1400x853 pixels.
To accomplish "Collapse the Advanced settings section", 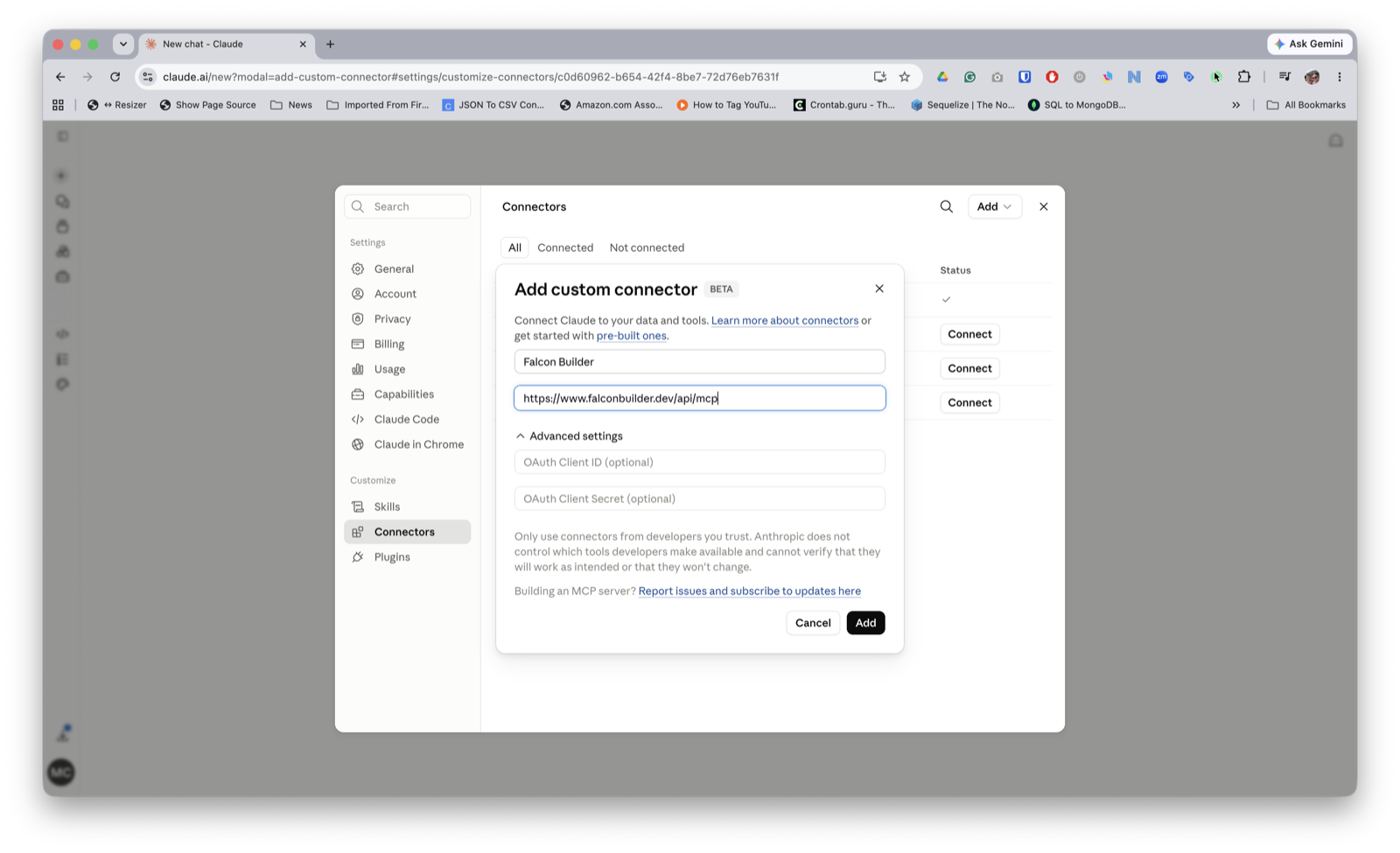I will tap(569, 436).
